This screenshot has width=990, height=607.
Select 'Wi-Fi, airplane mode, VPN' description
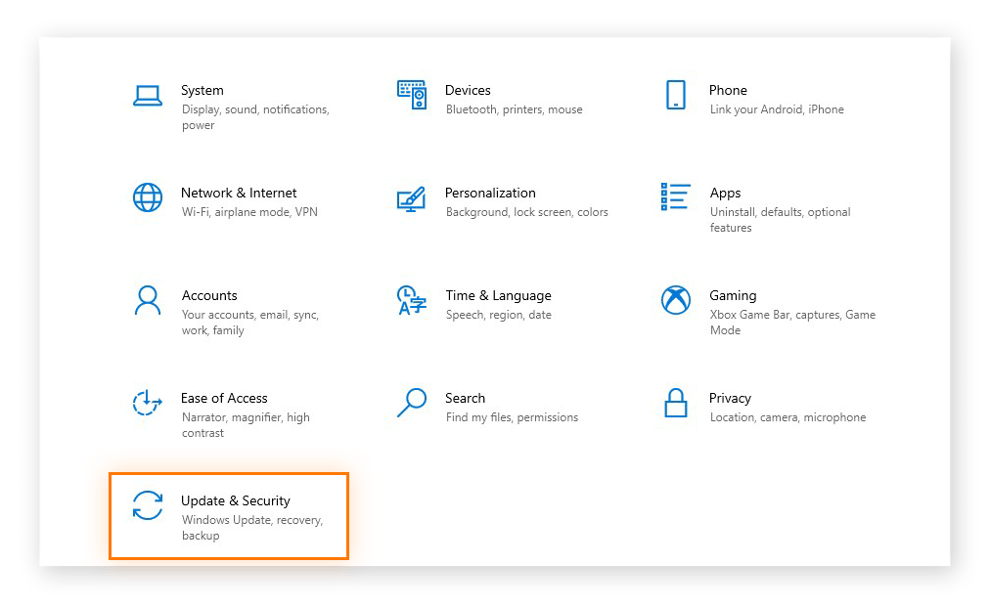pos(249,212)
